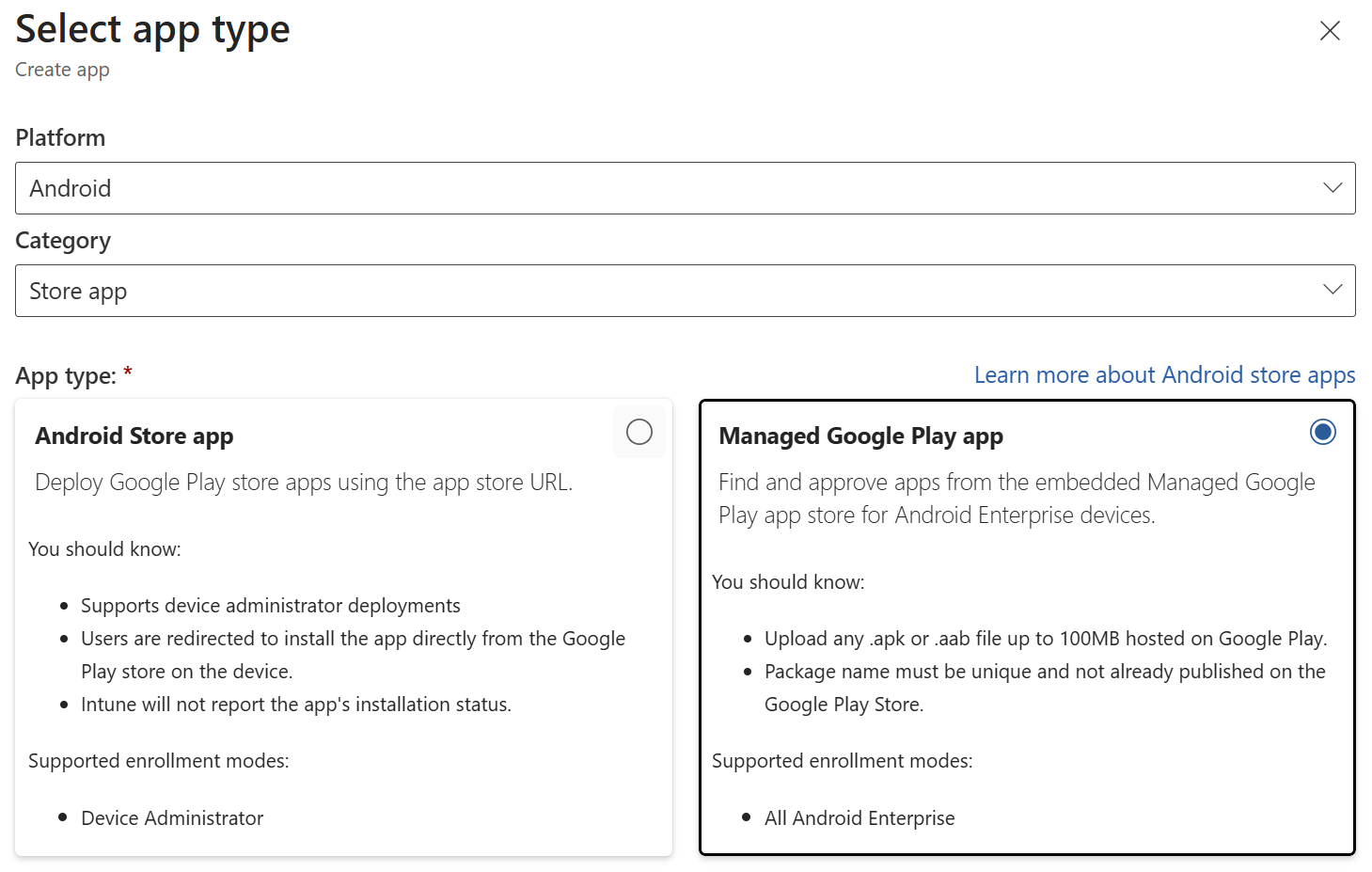Click the 'Find and approve apps' description
Viewport: 1372px width, 872px height.
click(x=1017, y=499)
